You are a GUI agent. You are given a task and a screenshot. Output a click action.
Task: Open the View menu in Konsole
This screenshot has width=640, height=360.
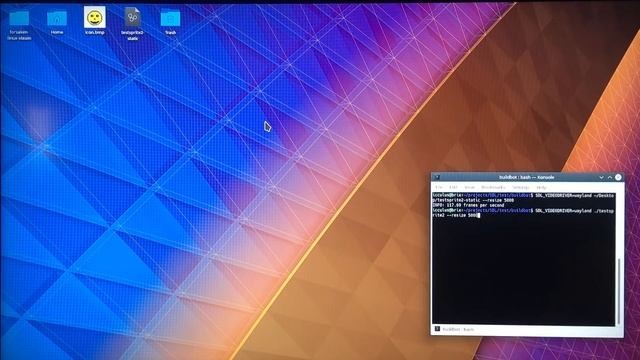(x=469, y=187)
